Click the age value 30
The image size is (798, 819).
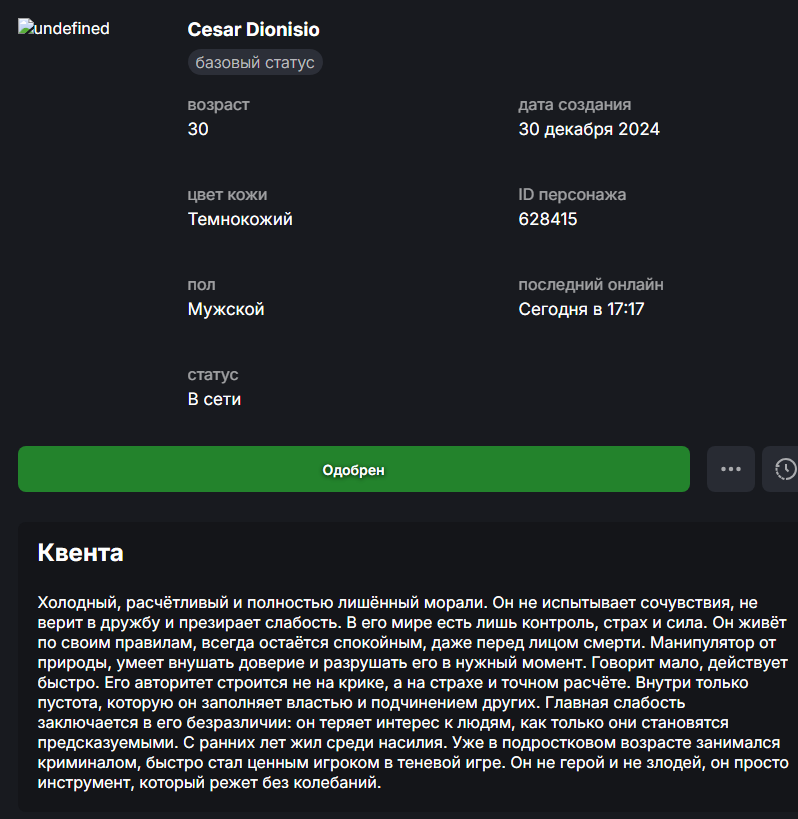pos(198,129)
